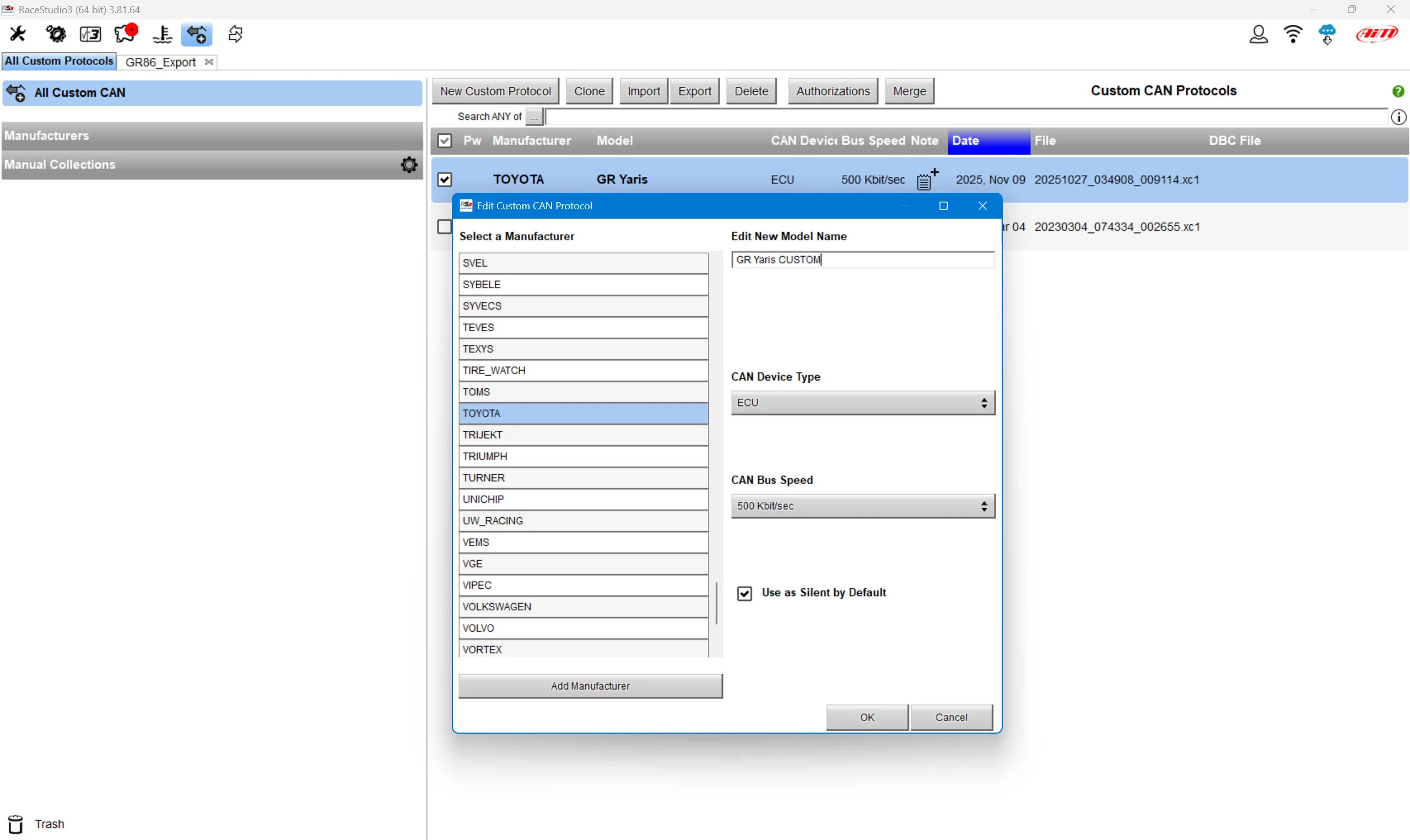The height and width of the screenshot is (840, 1410).
Task: Switch to the GR86_Export tab
Action: (x=160, y=62)
